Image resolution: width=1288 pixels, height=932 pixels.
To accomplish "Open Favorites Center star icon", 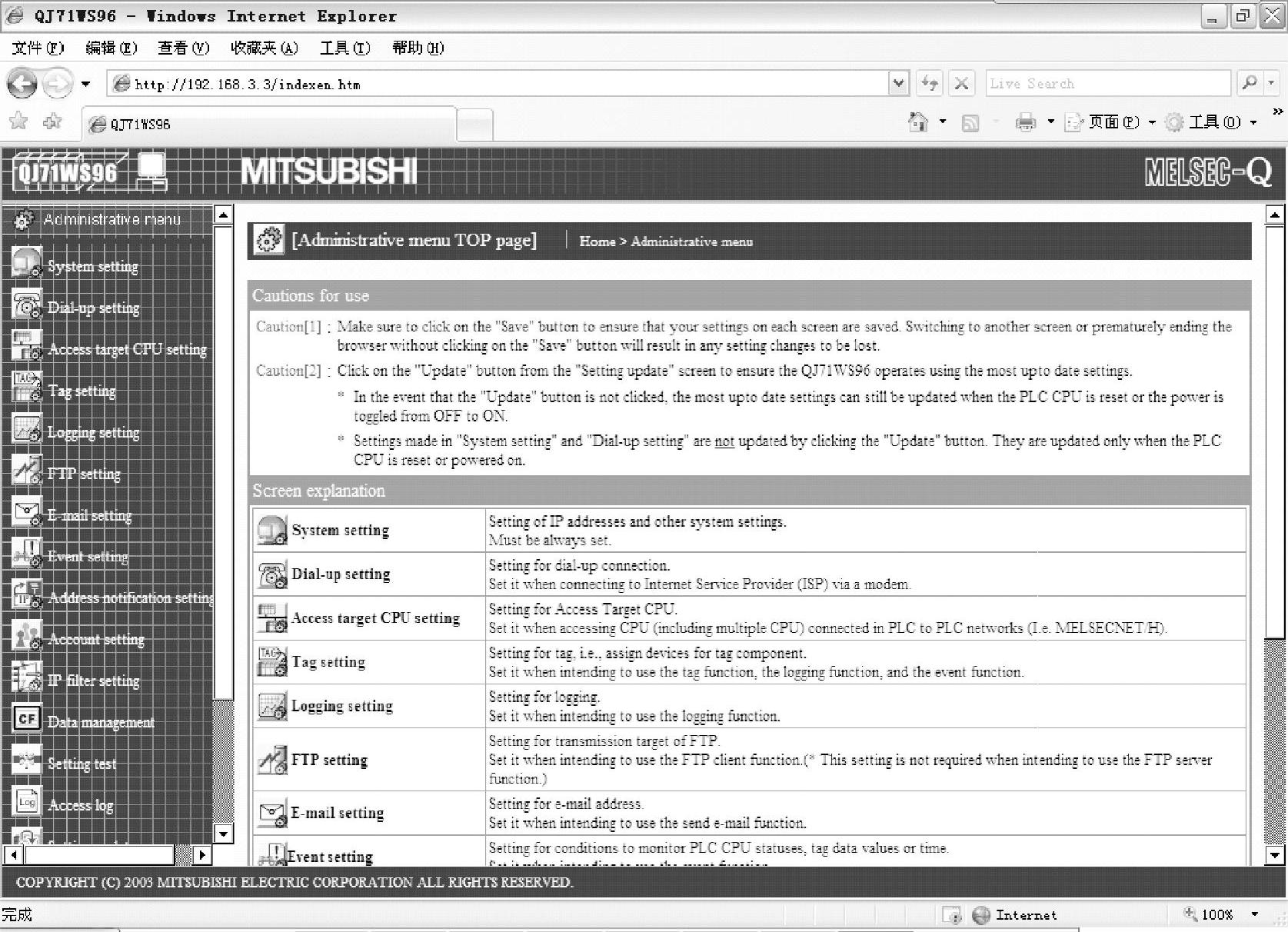I will click(x=19, y=121).
